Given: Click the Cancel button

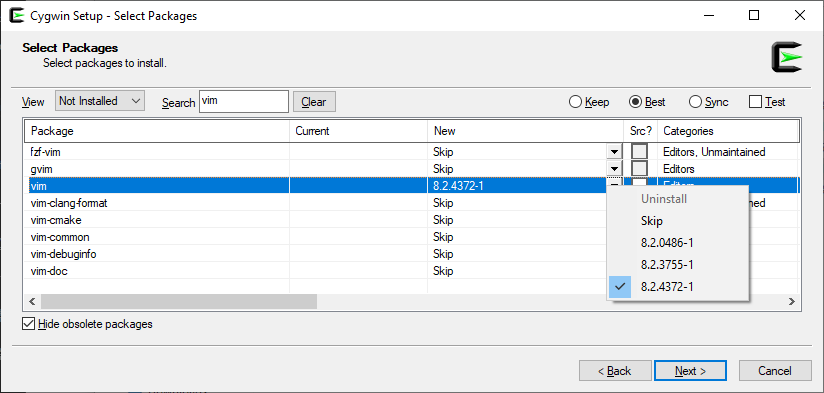Looking at the screenshot, I should tap(775, 371).
